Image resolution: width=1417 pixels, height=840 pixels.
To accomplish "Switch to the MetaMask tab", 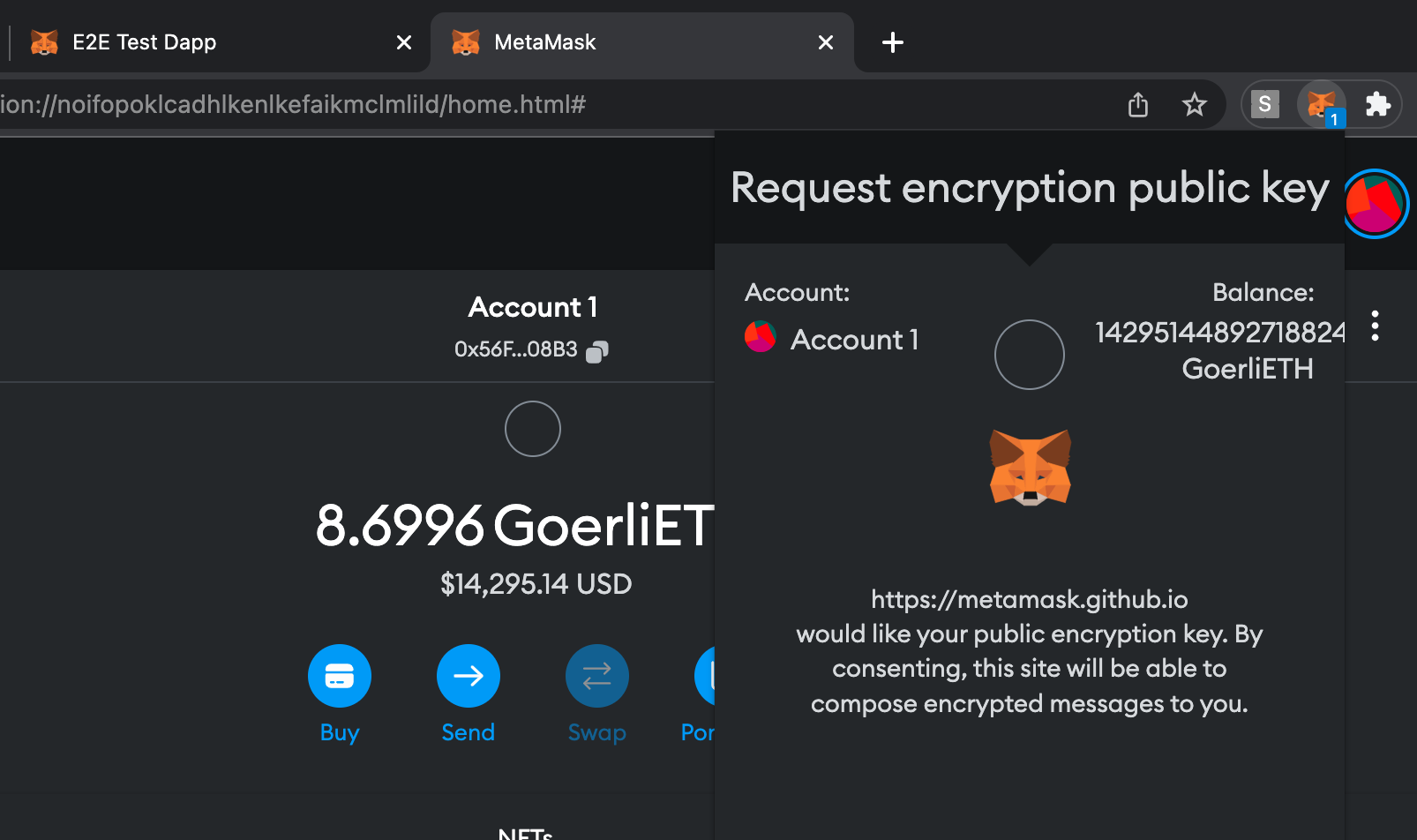I will 545,41.
